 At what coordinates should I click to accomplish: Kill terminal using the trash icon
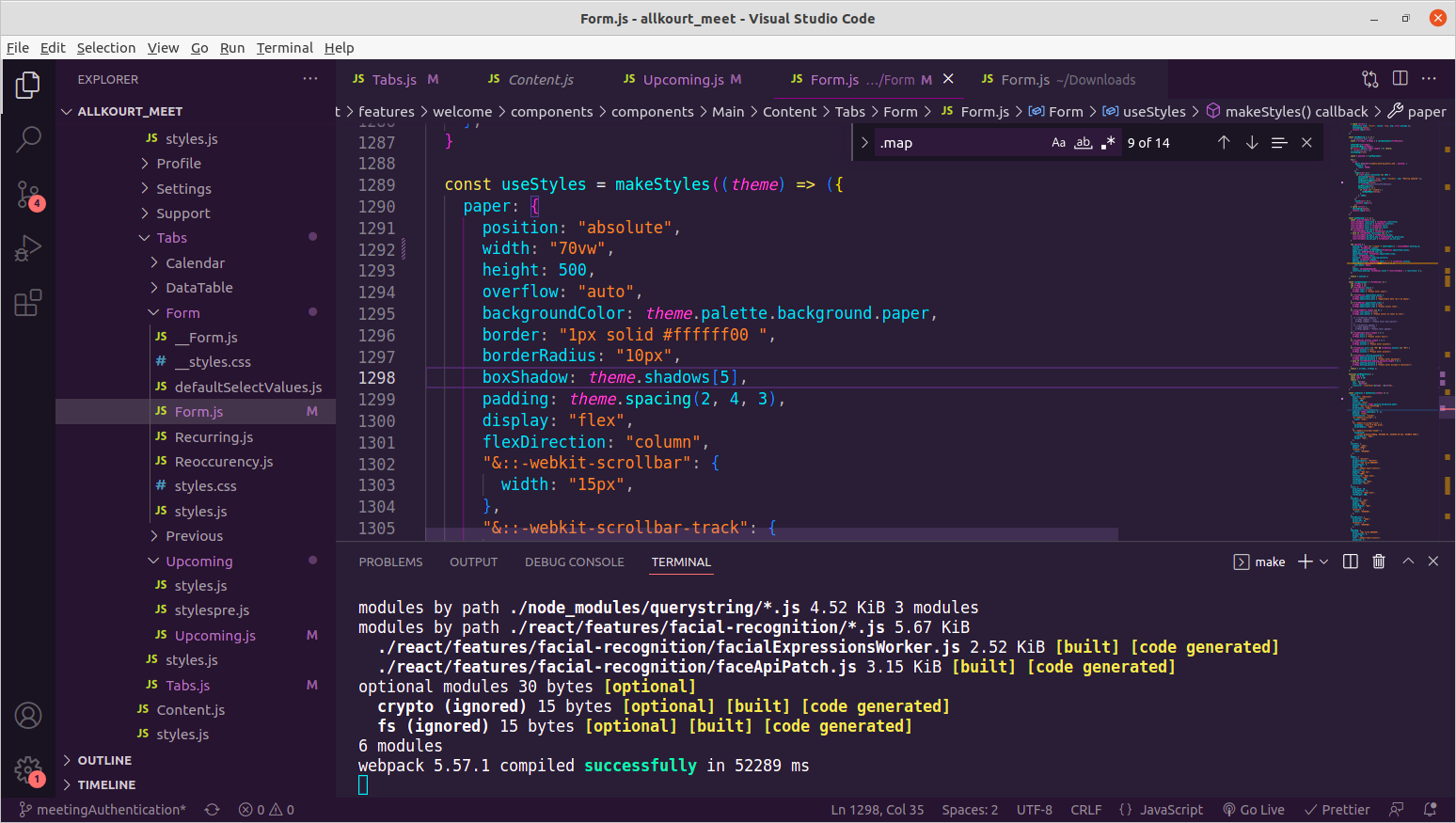[1378, 562]
